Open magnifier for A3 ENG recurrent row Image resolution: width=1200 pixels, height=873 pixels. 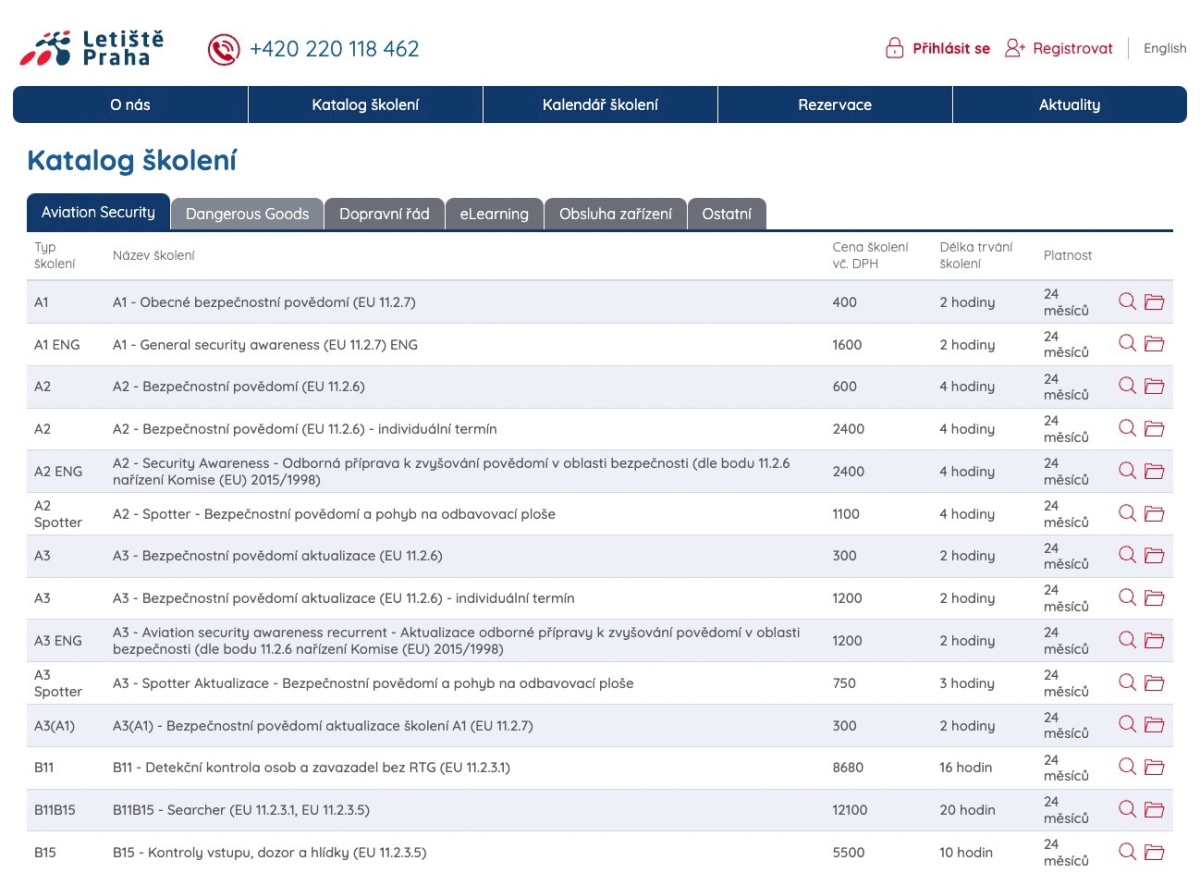1127,640
